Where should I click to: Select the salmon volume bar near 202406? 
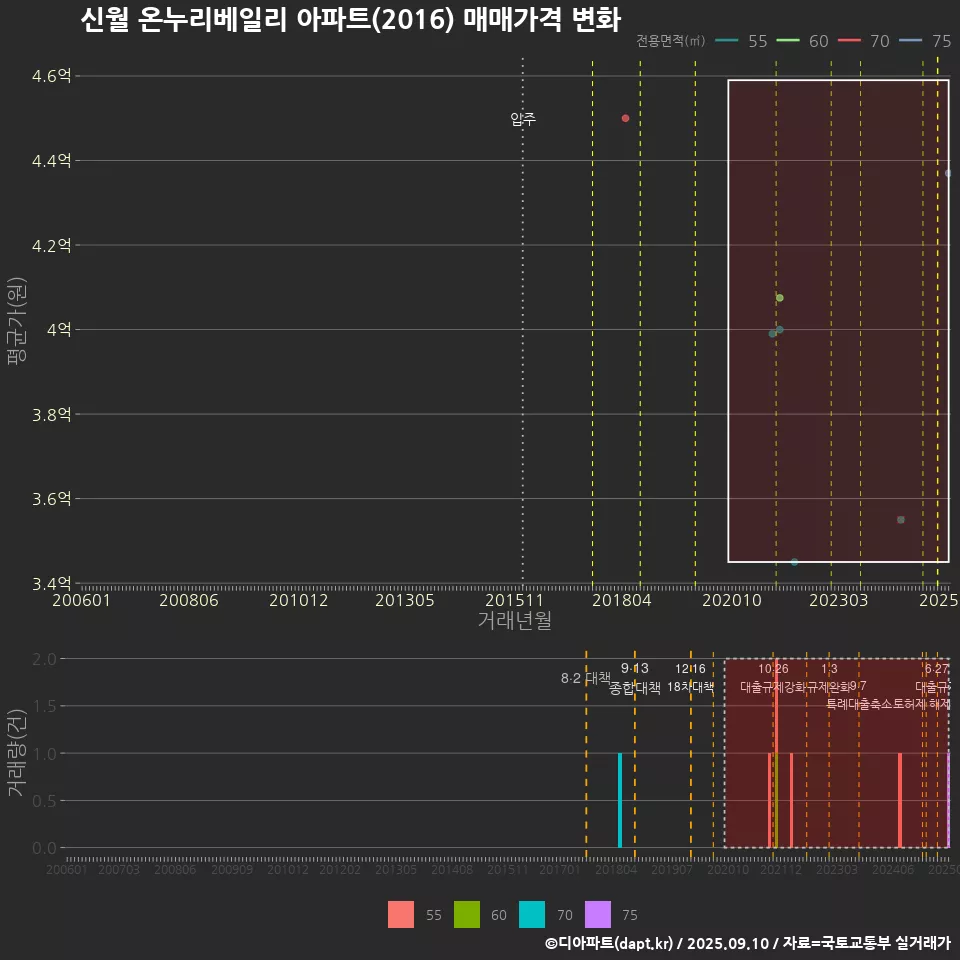click(x=900, y=800)
